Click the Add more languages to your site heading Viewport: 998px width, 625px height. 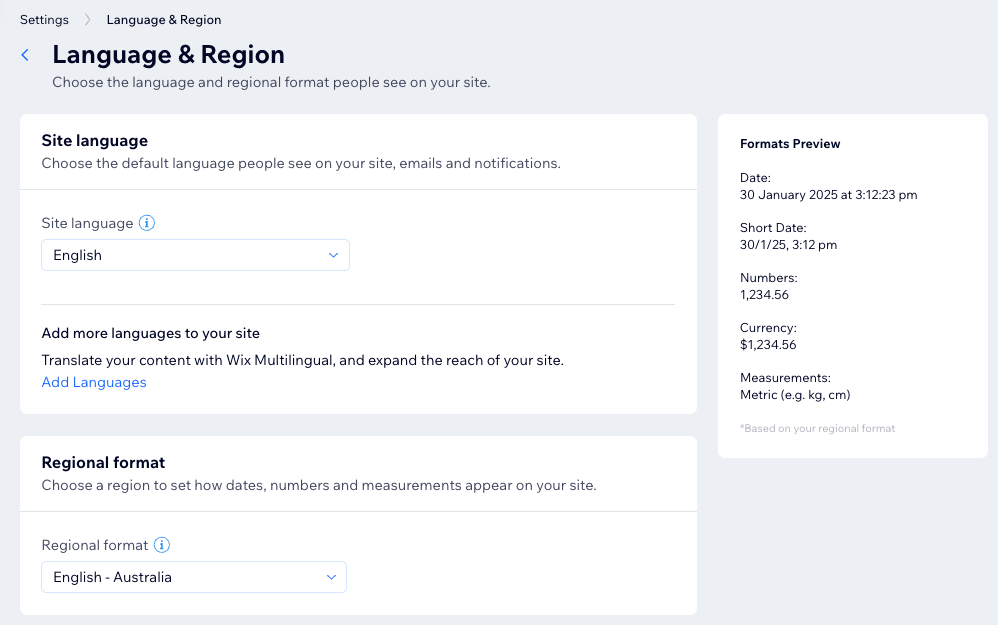(x=151, y=334)
